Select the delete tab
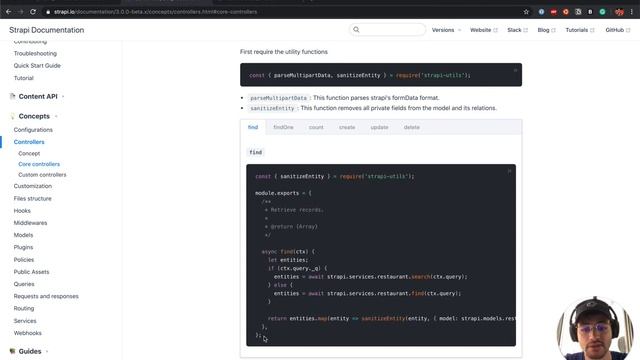Screen dimensions: 640x360 pos(411,127)
